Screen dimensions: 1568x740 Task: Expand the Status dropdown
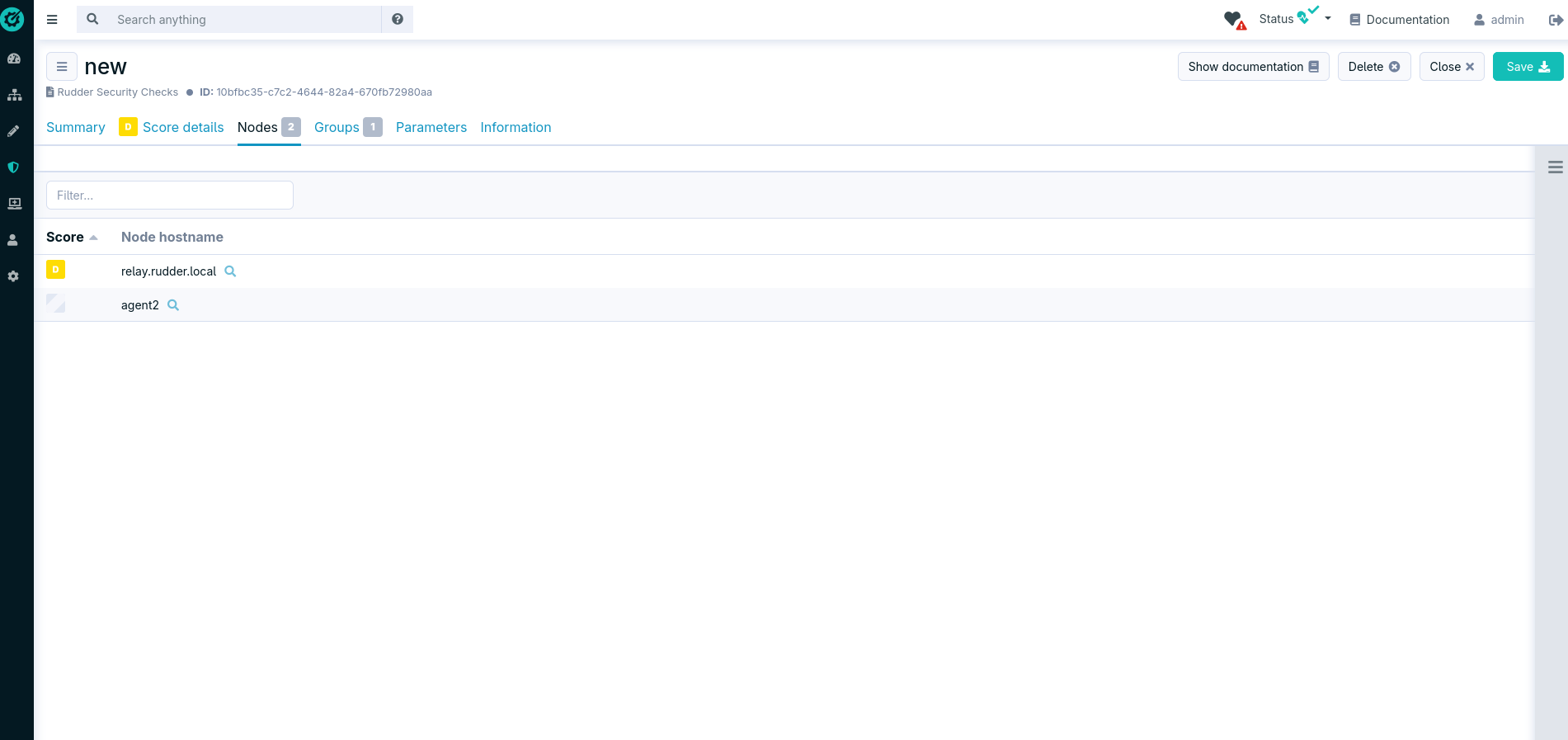pos(1294,19)
